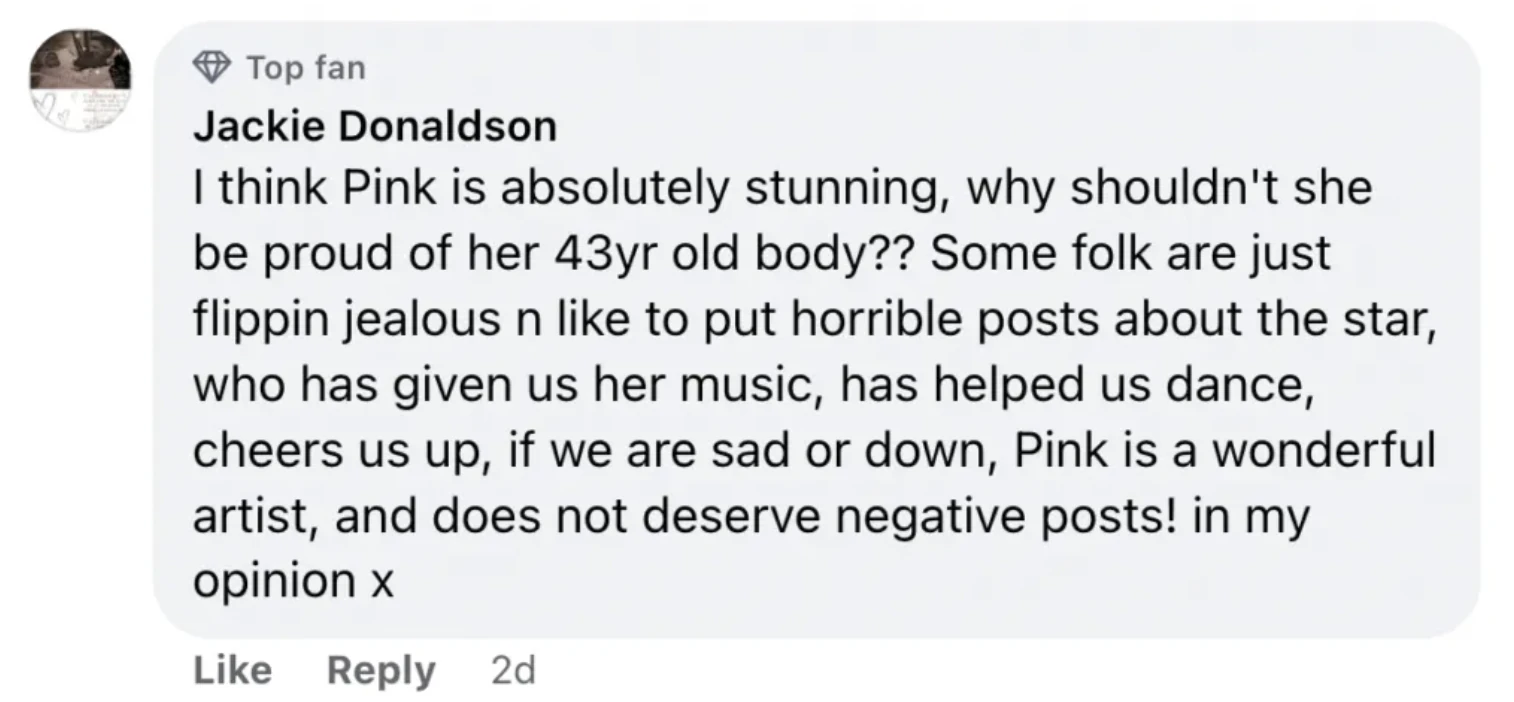This screenshot has width=1514, height=702.
Task: Click the 2d comment timestamp
Action: tap(514, 670)
